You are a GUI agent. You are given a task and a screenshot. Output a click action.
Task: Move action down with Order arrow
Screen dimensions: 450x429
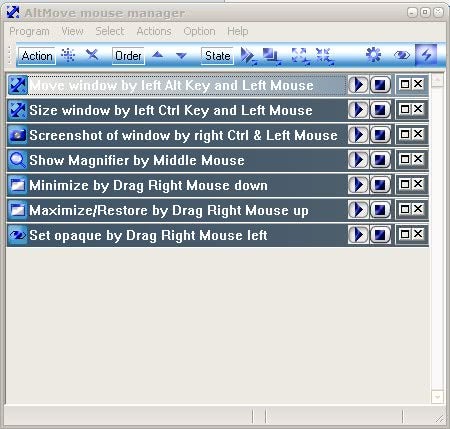(181, 56)
